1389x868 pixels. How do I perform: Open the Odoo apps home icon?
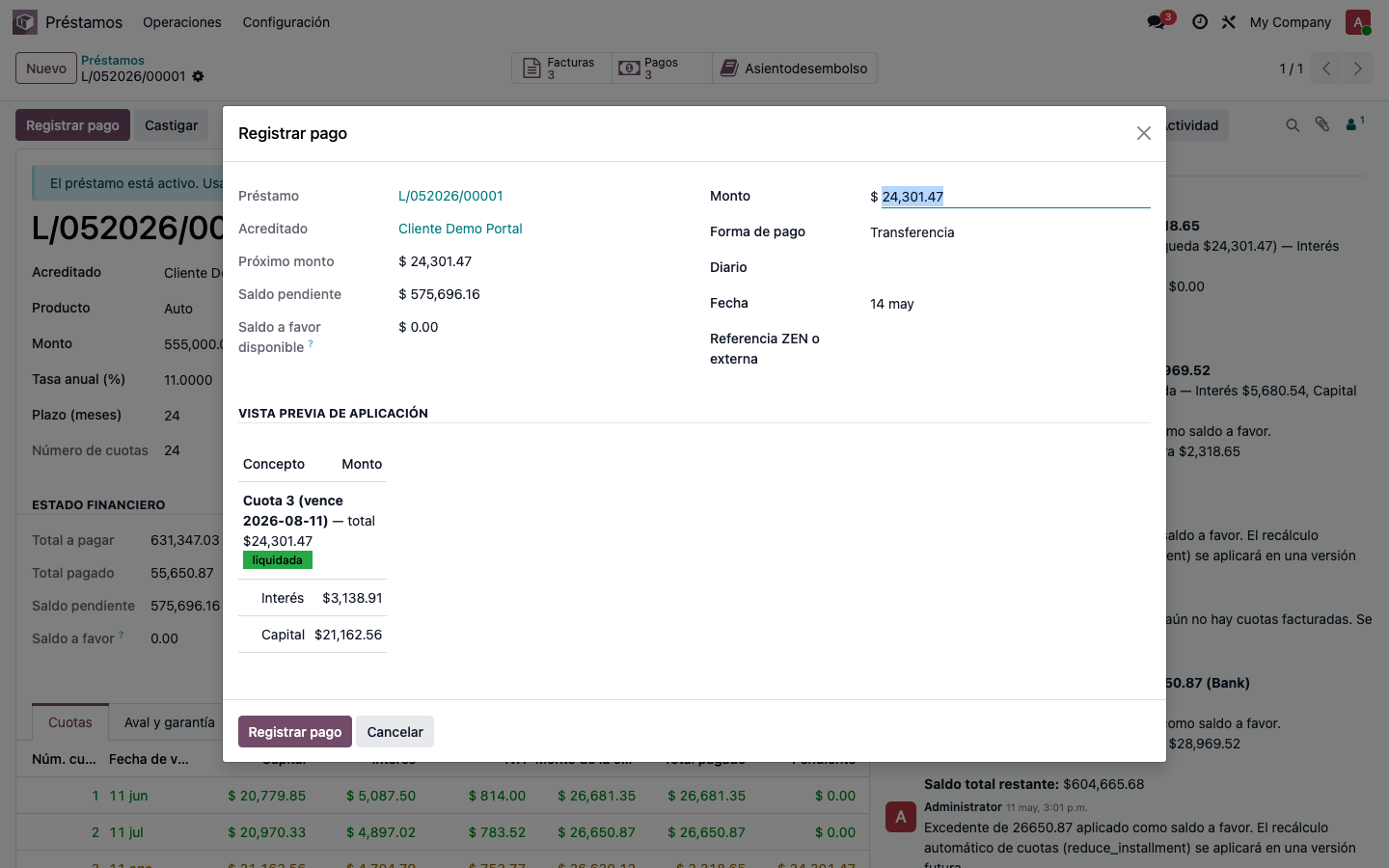[25, 21]
